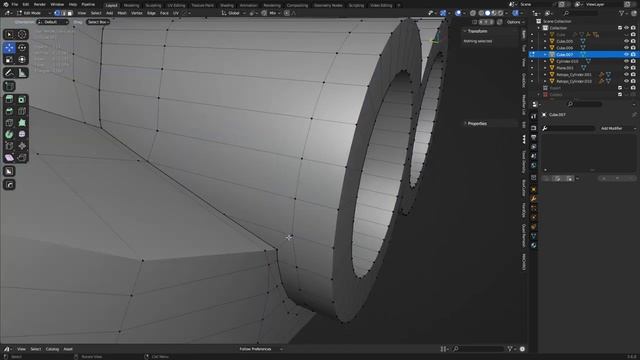Select the Edge Slide tool
The image size is (640, 360).
(9, 146)
